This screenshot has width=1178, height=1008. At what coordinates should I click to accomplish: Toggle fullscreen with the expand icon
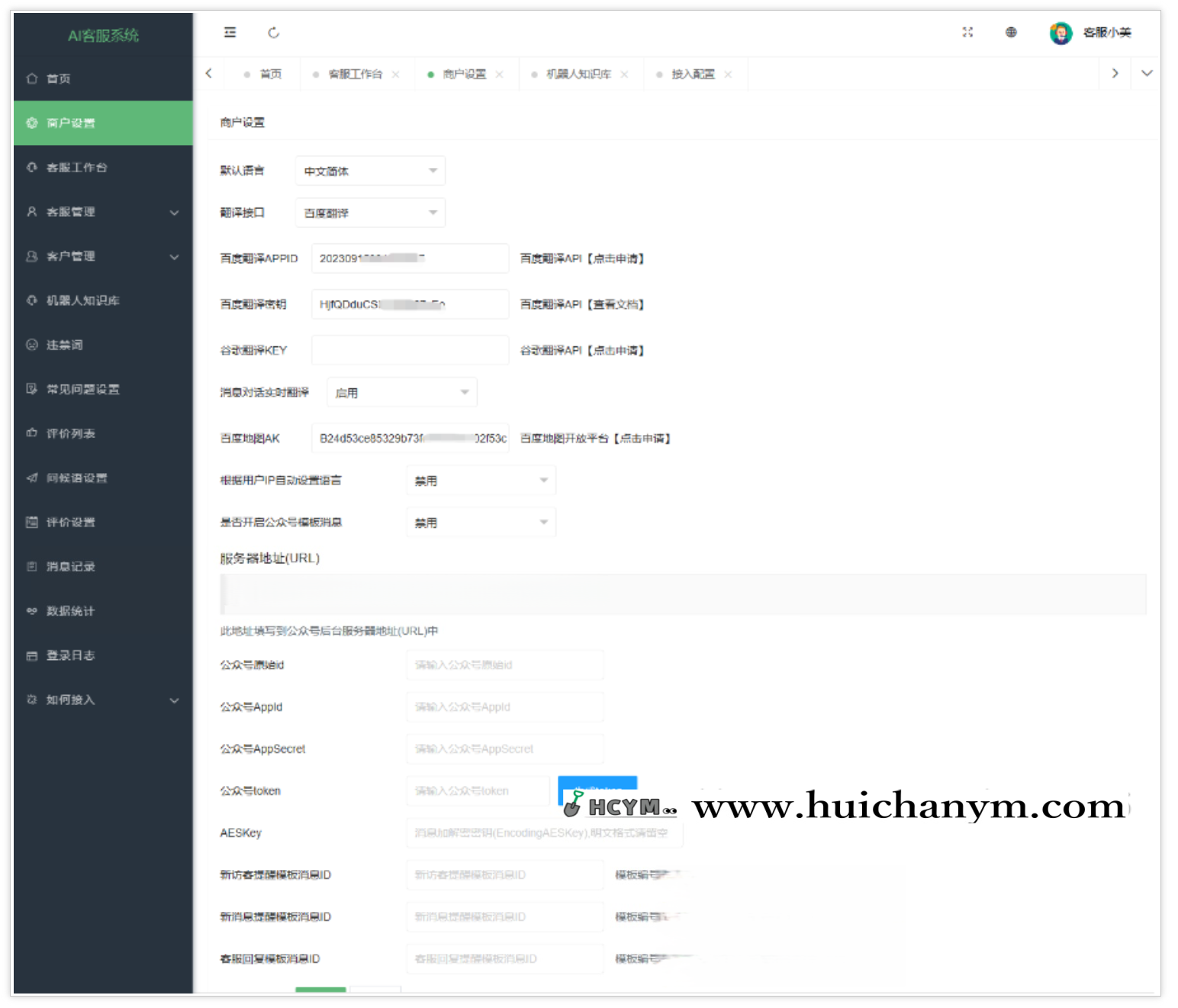point(967,33)
